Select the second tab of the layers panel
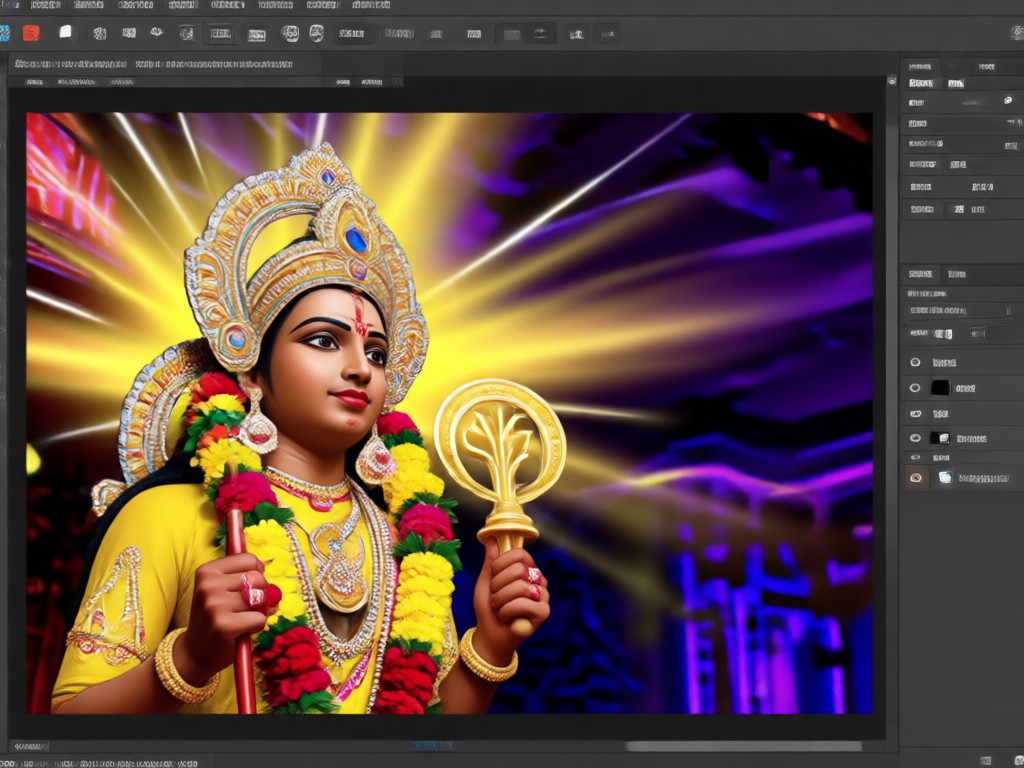1024x768 pixels. tap(957, 274)
